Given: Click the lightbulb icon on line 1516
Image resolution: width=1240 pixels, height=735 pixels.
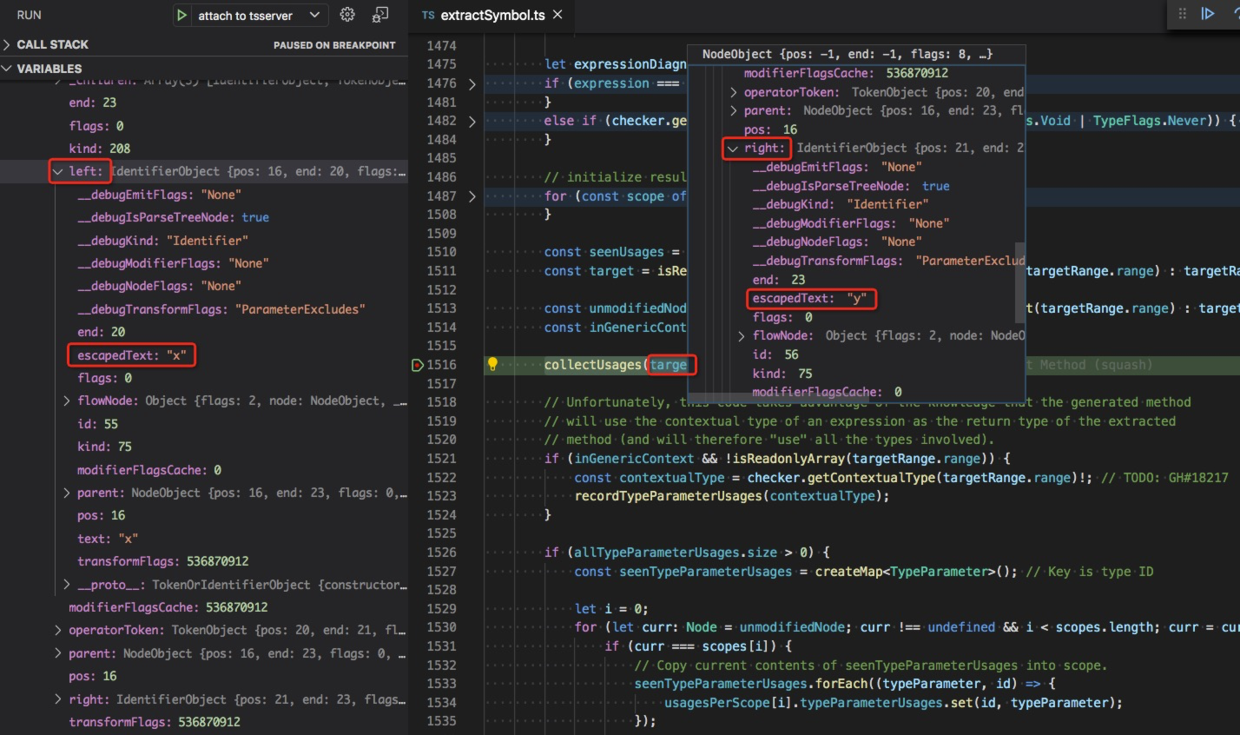Looking at the screenshot, I should pyautogui.click(x=492, y=364).
